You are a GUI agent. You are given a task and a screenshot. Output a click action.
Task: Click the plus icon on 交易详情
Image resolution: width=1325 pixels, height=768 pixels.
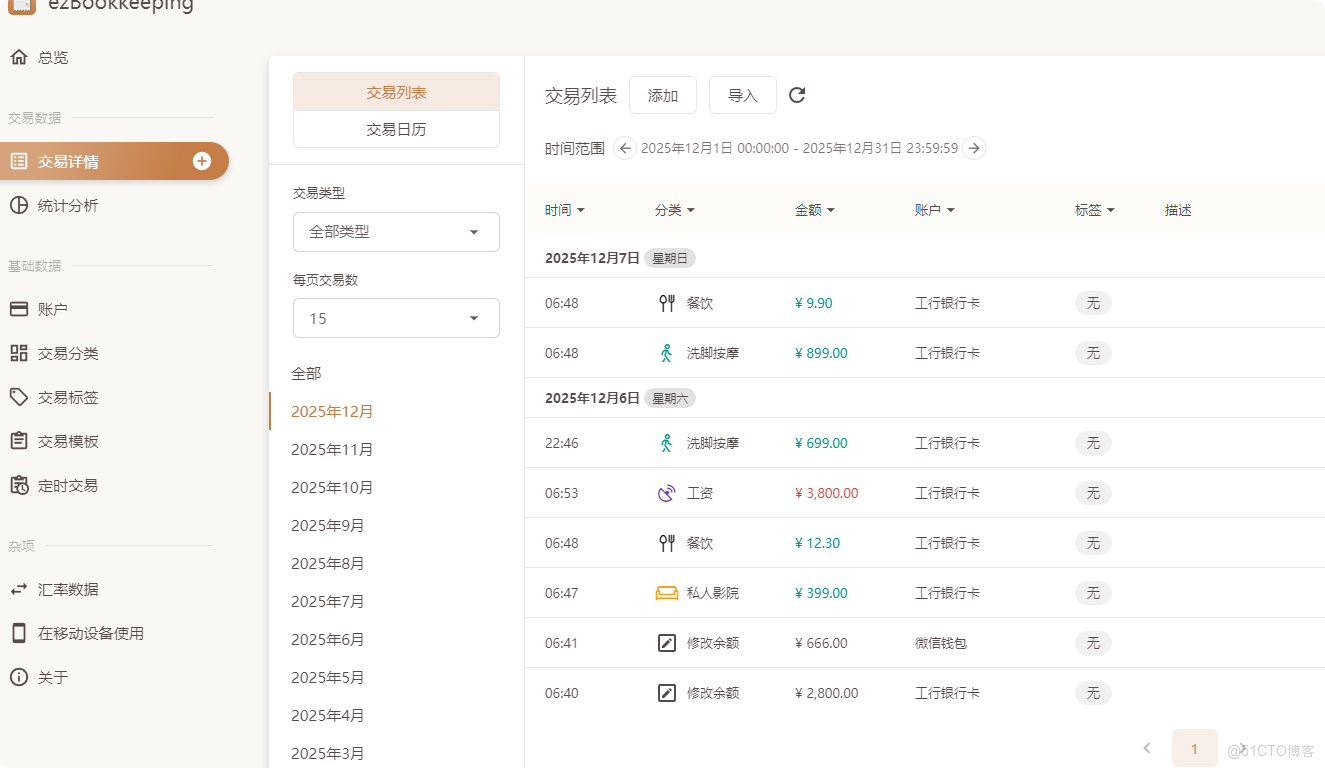pyautogui.click(x=202, y=161)
